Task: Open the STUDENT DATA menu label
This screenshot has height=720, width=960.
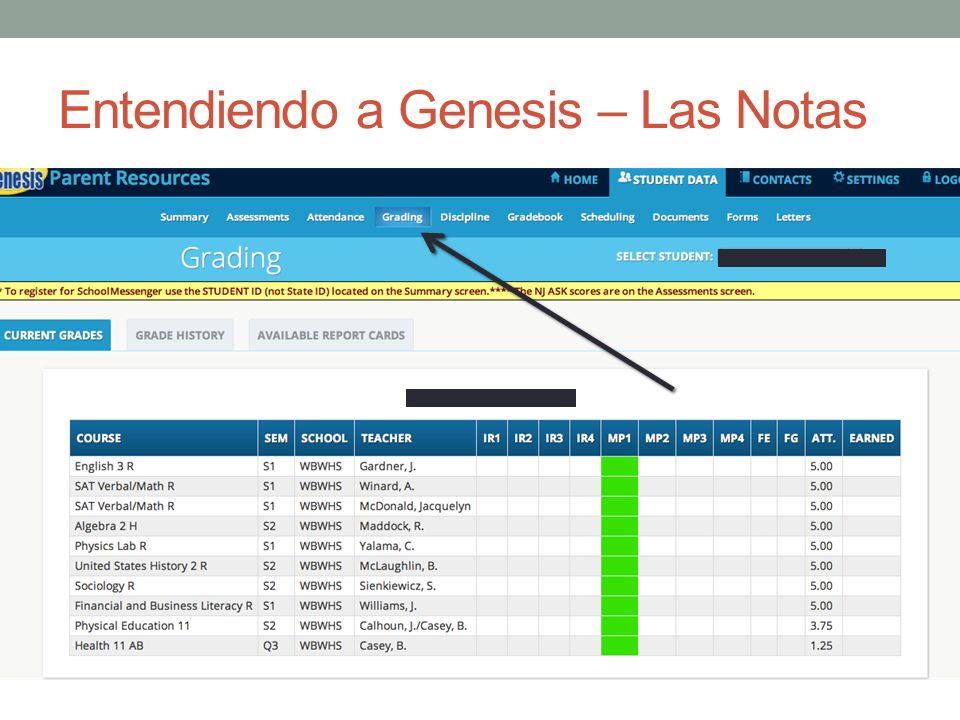Action: point(675,180)
